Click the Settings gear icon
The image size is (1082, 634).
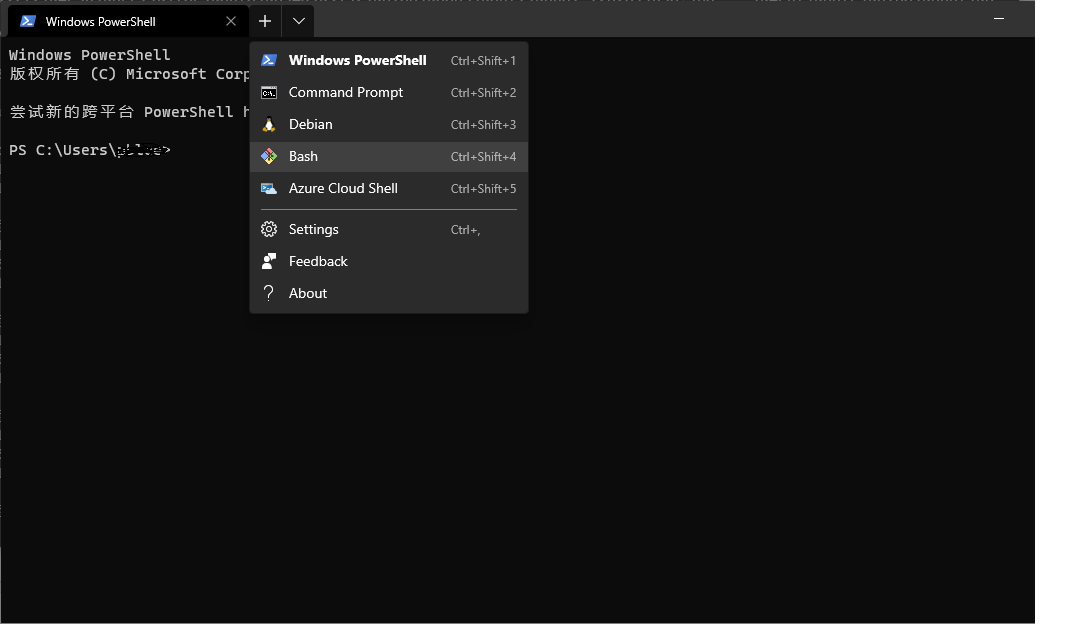(268, 229)
